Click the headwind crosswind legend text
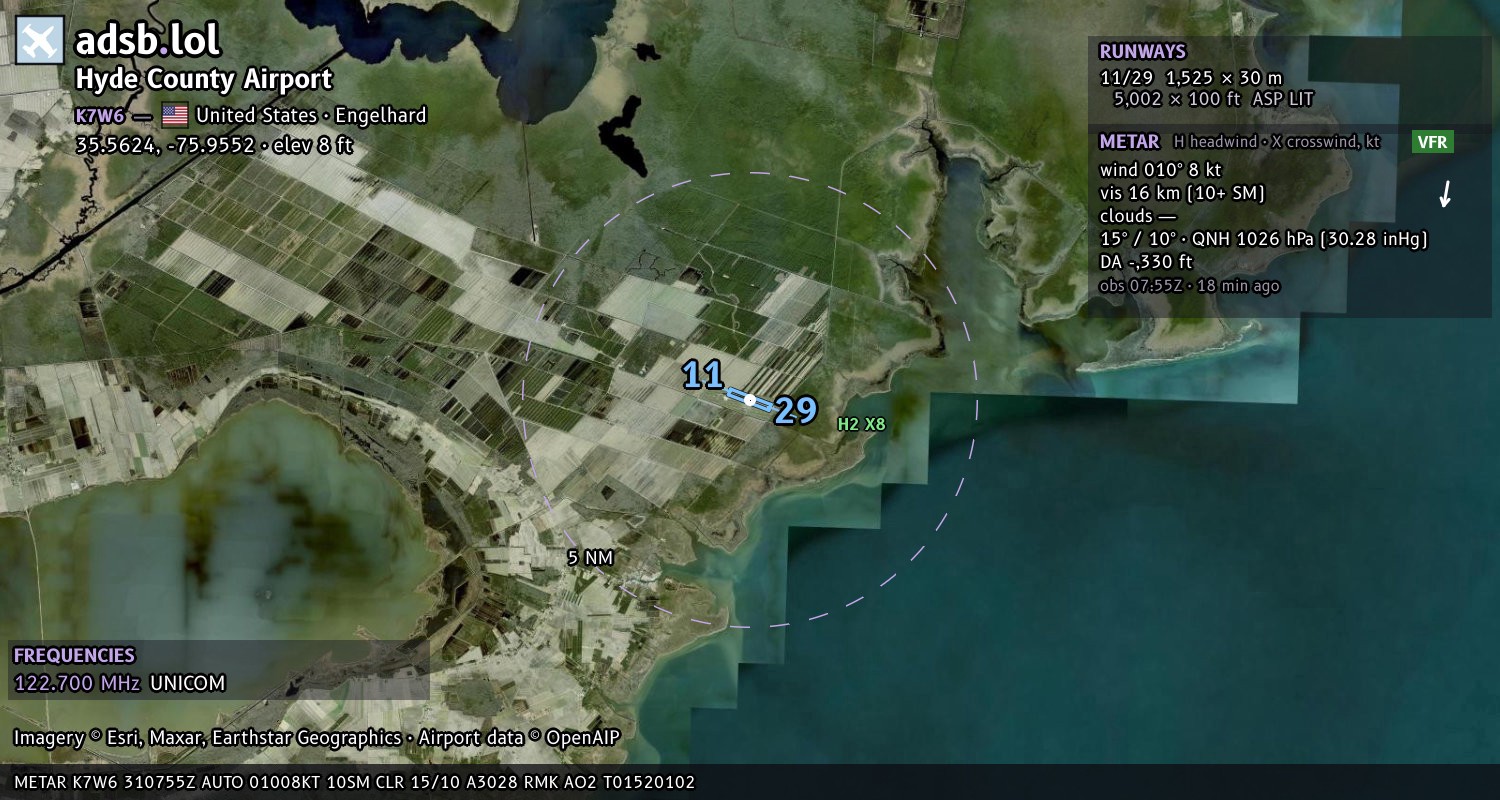Image resolution: width=1500 pixels, height=800 pixels. pyautogui.click(x=1277, y=142)
